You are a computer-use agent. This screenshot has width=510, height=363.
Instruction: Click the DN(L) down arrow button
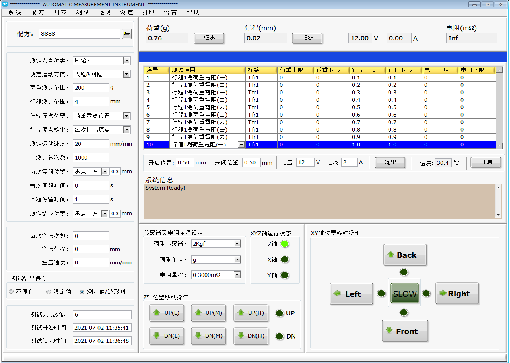click(x=166, y=336)
